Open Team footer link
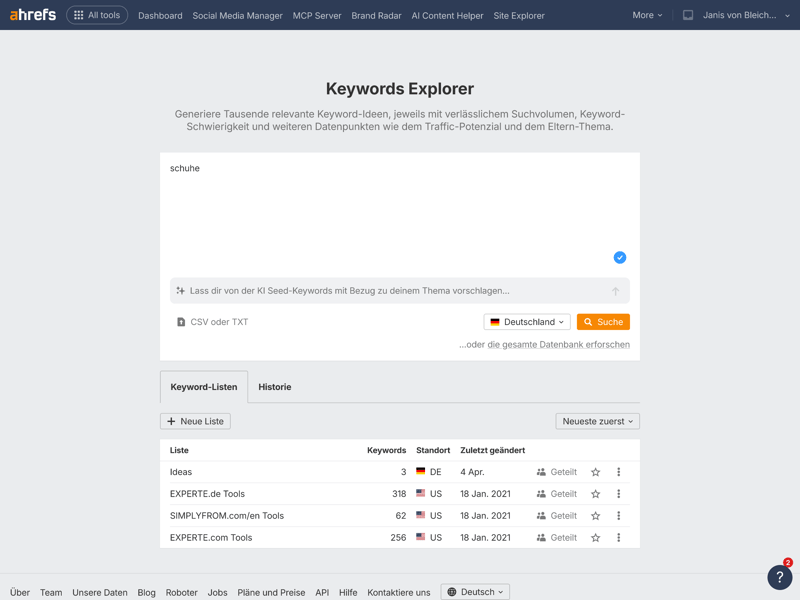This screenshot has height=600, width=800. 51,592
